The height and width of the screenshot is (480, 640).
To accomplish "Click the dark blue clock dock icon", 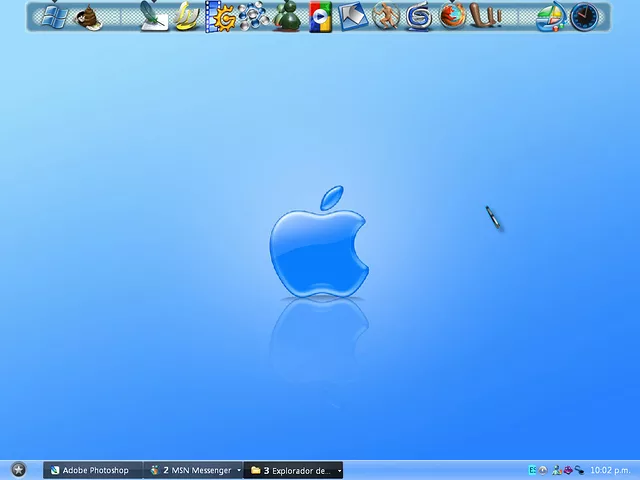I will pyautogui.click(x=584, y=17).
